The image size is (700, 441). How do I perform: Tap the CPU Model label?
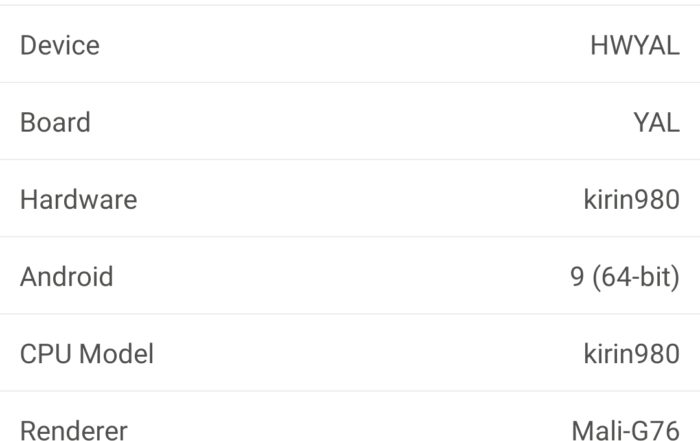[x=87, y=353]
